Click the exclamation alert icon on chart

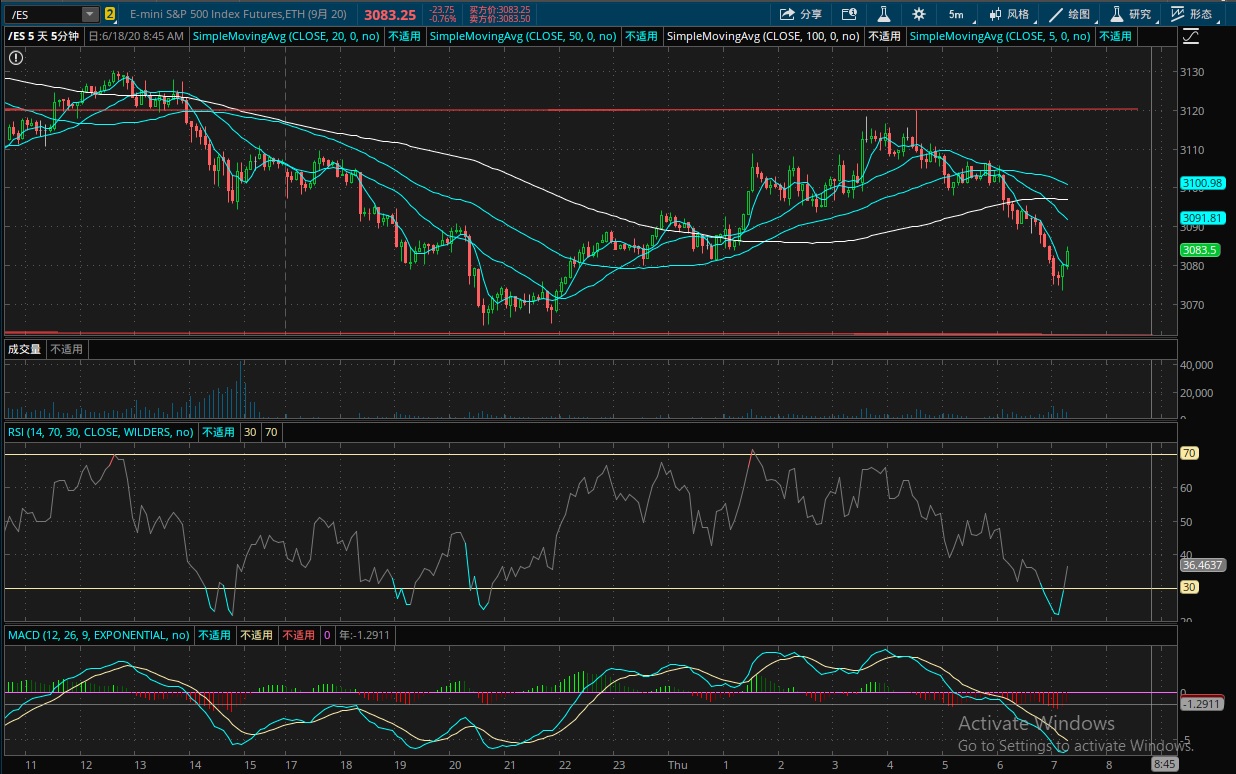(x=16, y=58)
